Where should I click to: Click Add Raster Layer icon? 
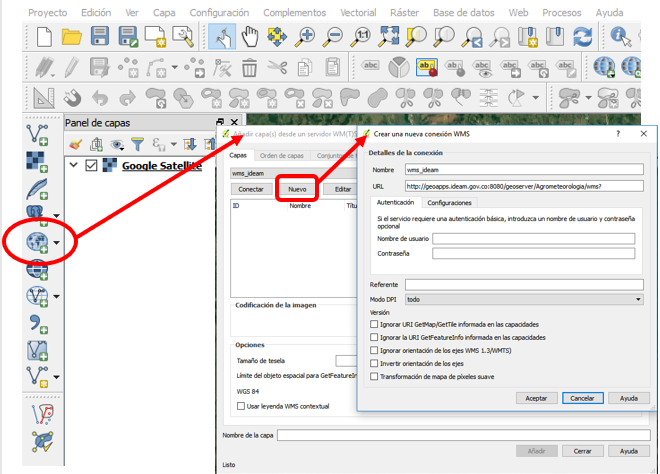pos(37,162)
